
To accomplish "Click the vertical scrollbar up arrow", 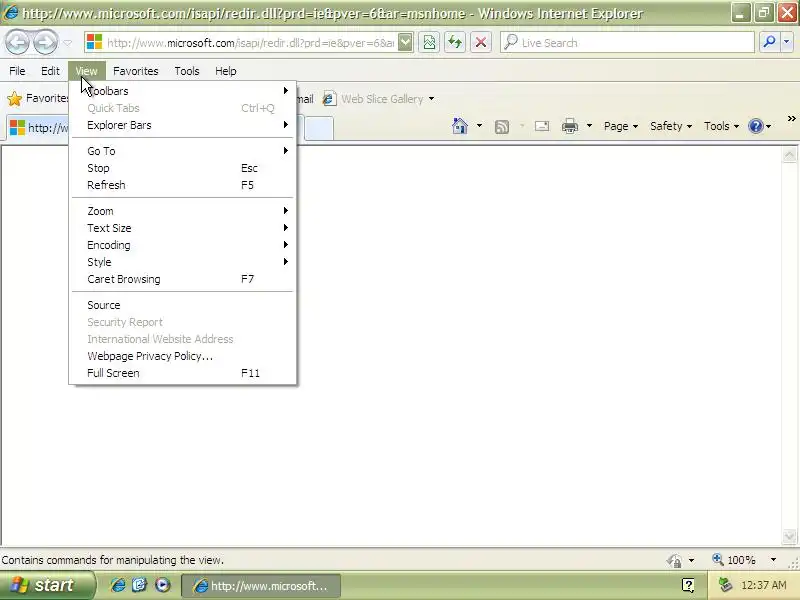I will pyautogui.click(x=789, y=156).
